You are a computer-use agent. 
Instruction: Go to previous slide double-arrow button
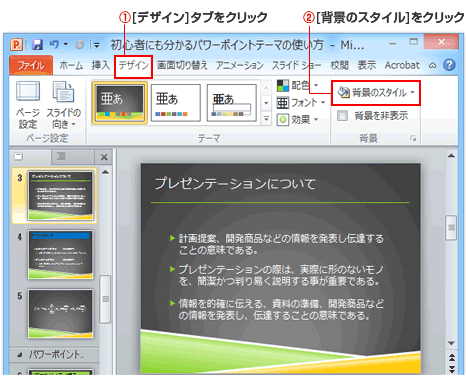[x=452, y=358]
